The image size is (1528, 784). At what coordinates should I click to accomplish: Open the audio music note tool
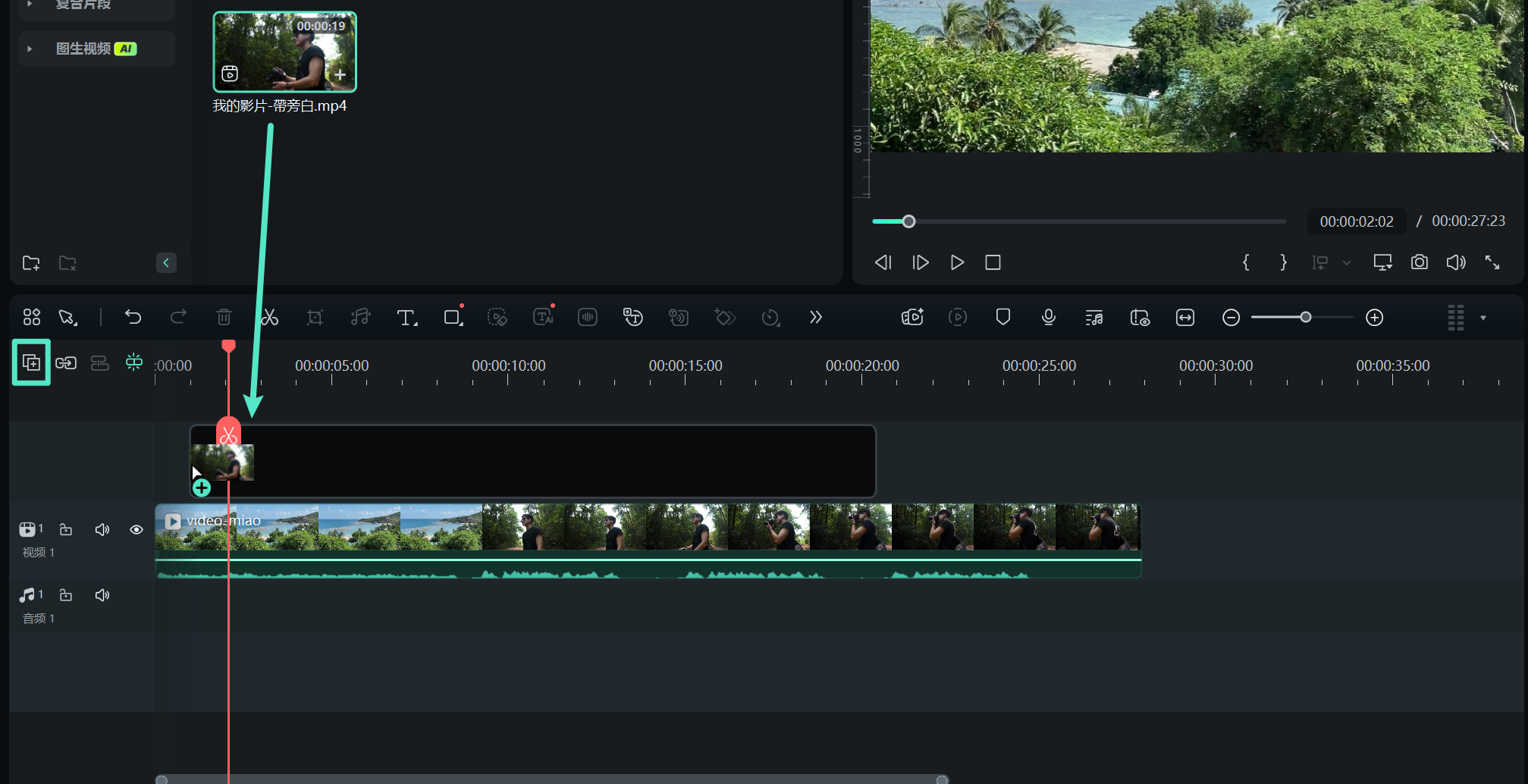coord(360,317)
